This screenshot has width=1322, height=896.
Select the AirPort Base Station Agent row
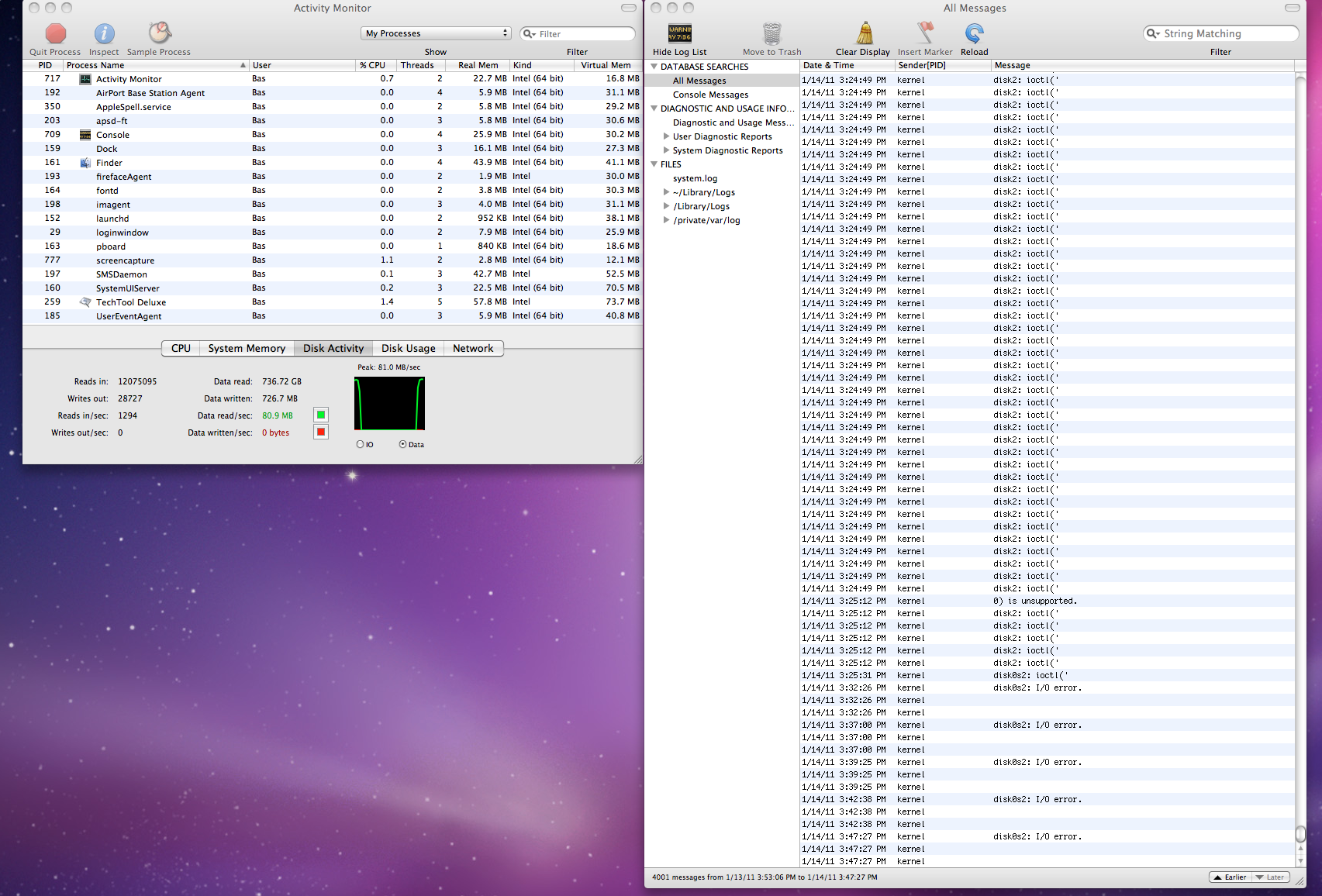pos(333,93)
